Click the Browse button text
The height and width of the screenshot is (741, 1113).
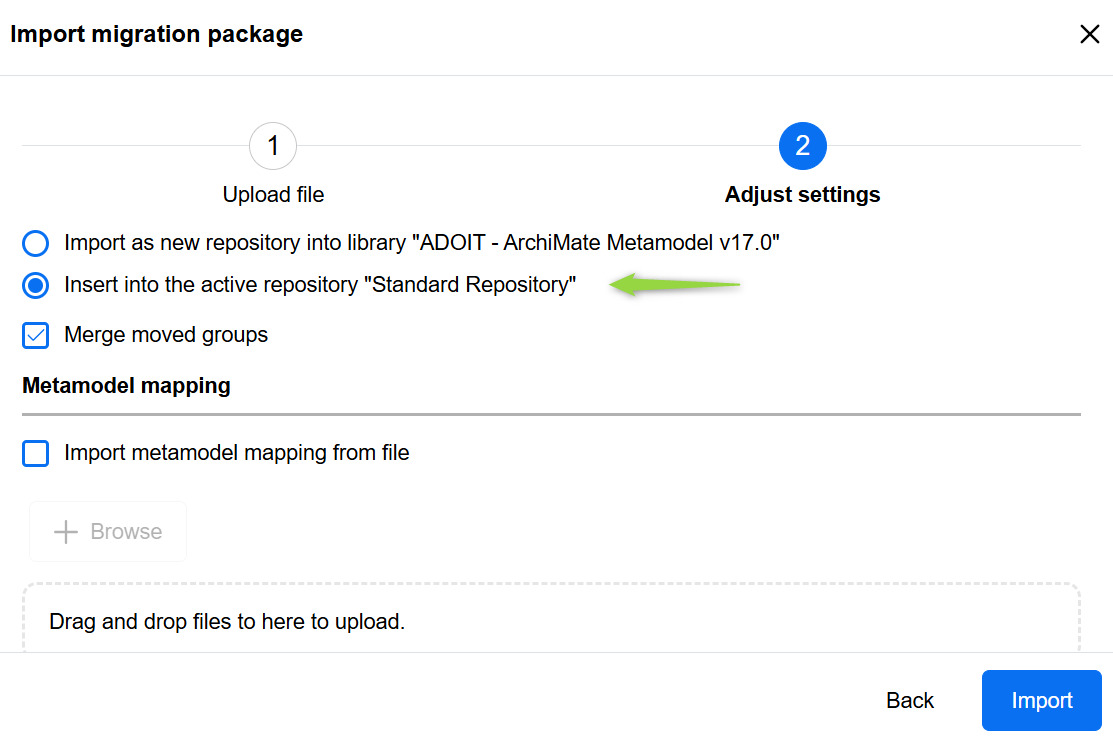point(126,532)
